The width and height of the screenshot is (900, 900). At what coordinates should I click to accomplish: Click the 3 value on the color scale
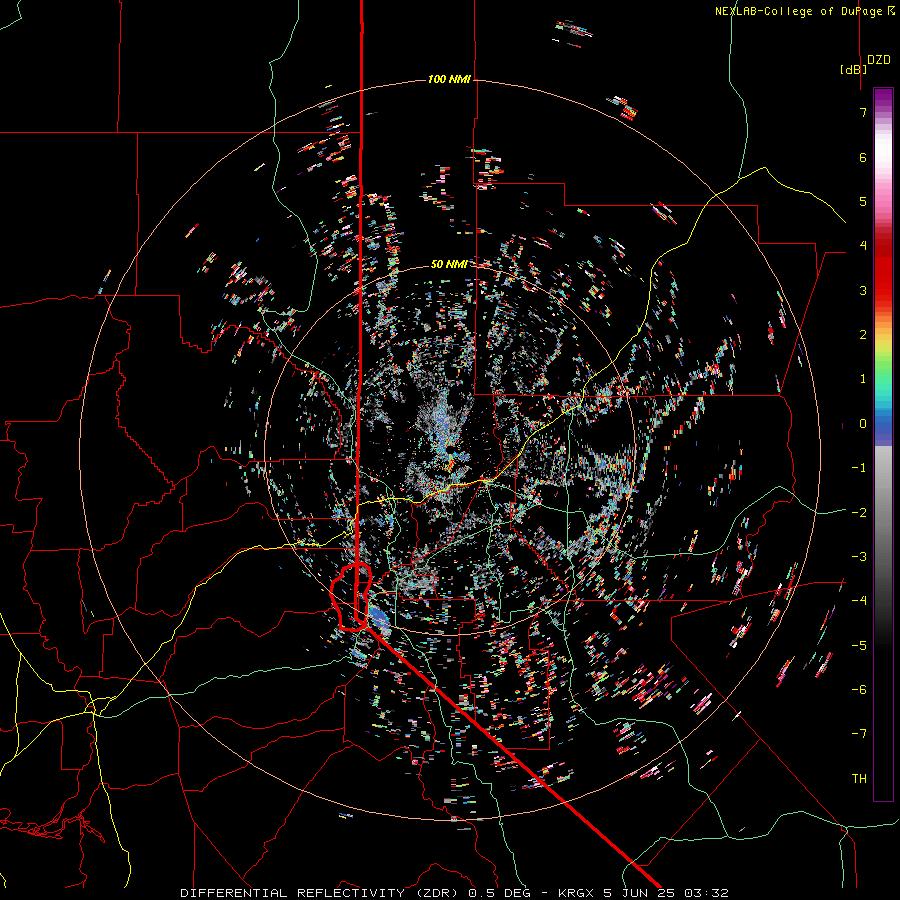863,290
